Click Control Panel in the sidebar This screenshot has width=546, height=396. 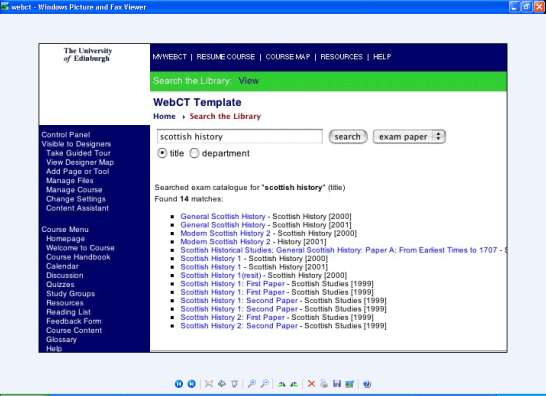coord(65,135)
